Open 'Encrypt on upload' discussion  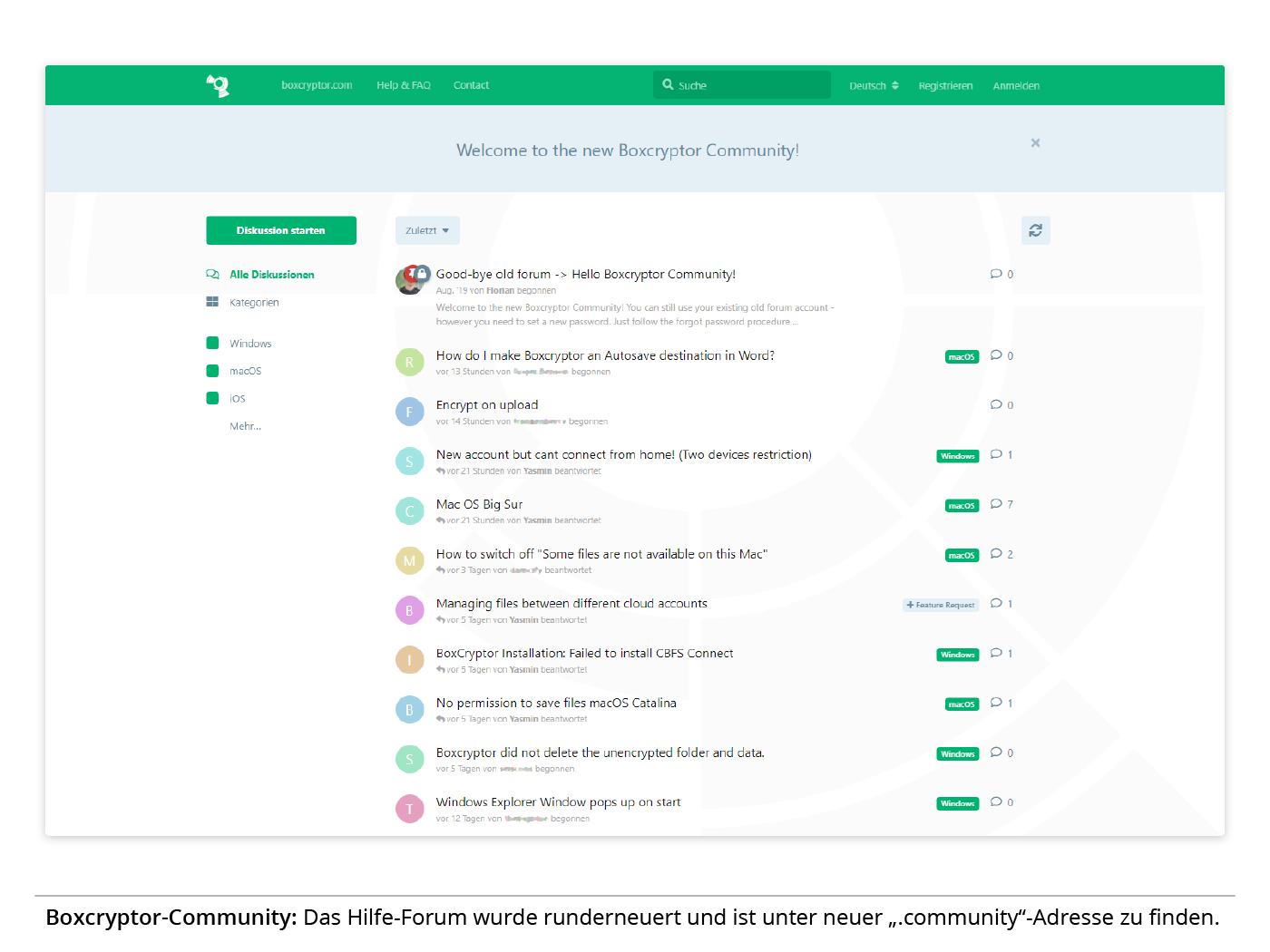[487, 405]
